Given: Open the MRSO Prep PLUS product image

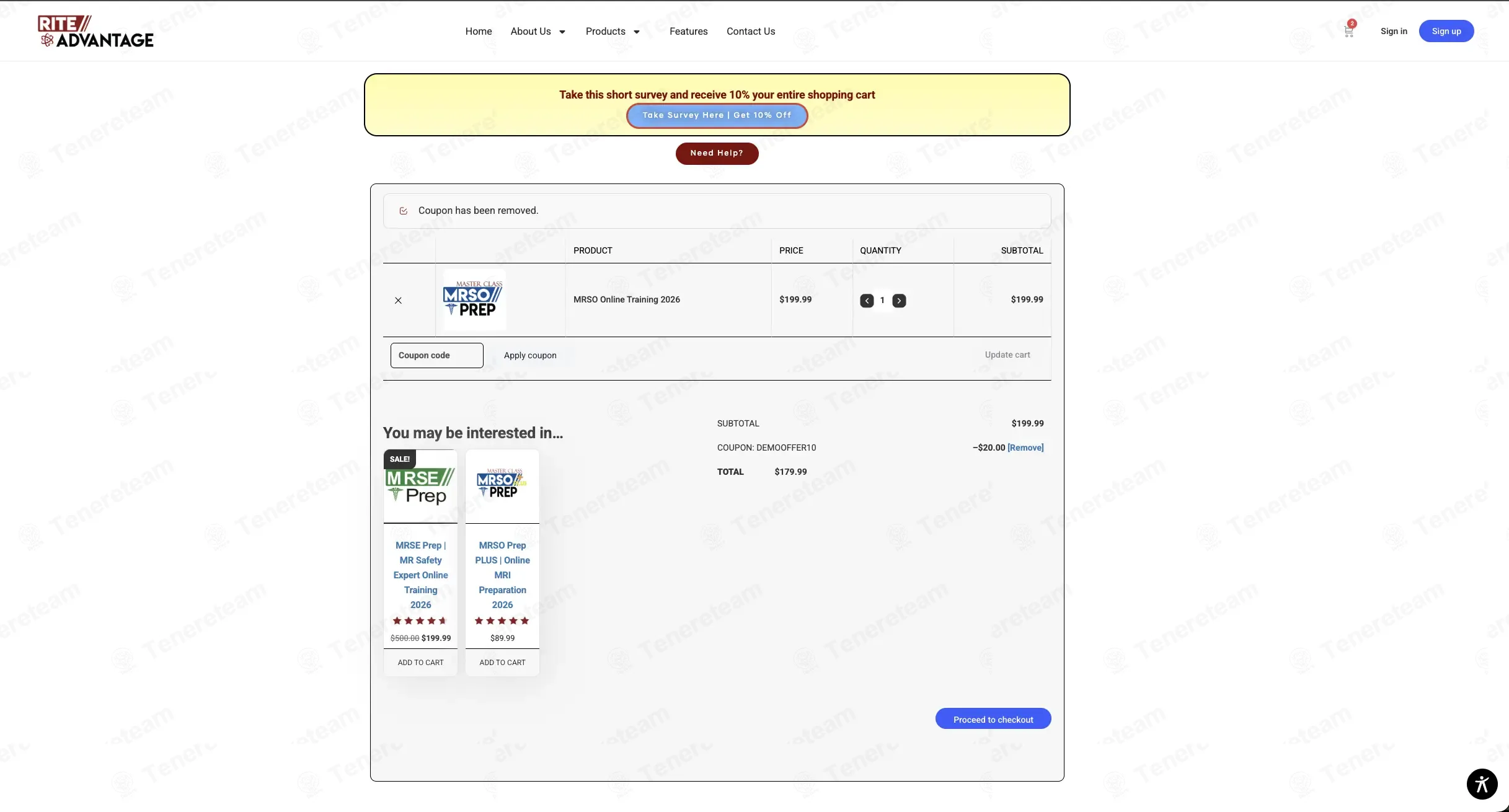Looking at the screenshot, I should (502, 486).
